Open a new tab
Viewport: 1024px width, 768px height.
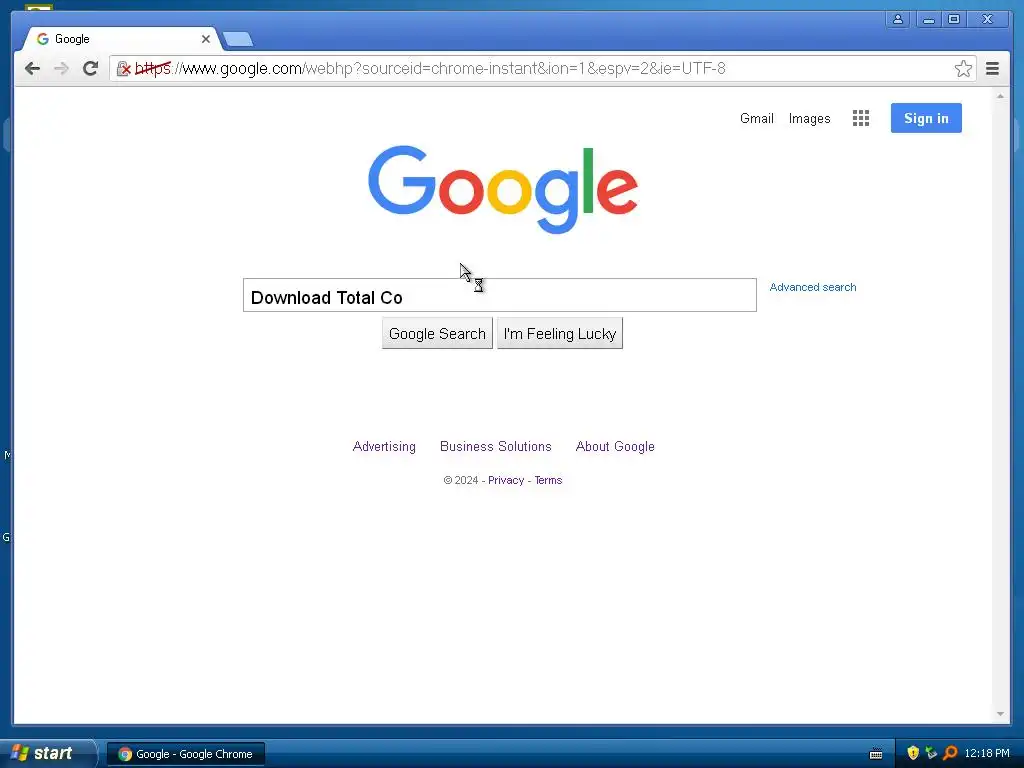click(238, 39)
